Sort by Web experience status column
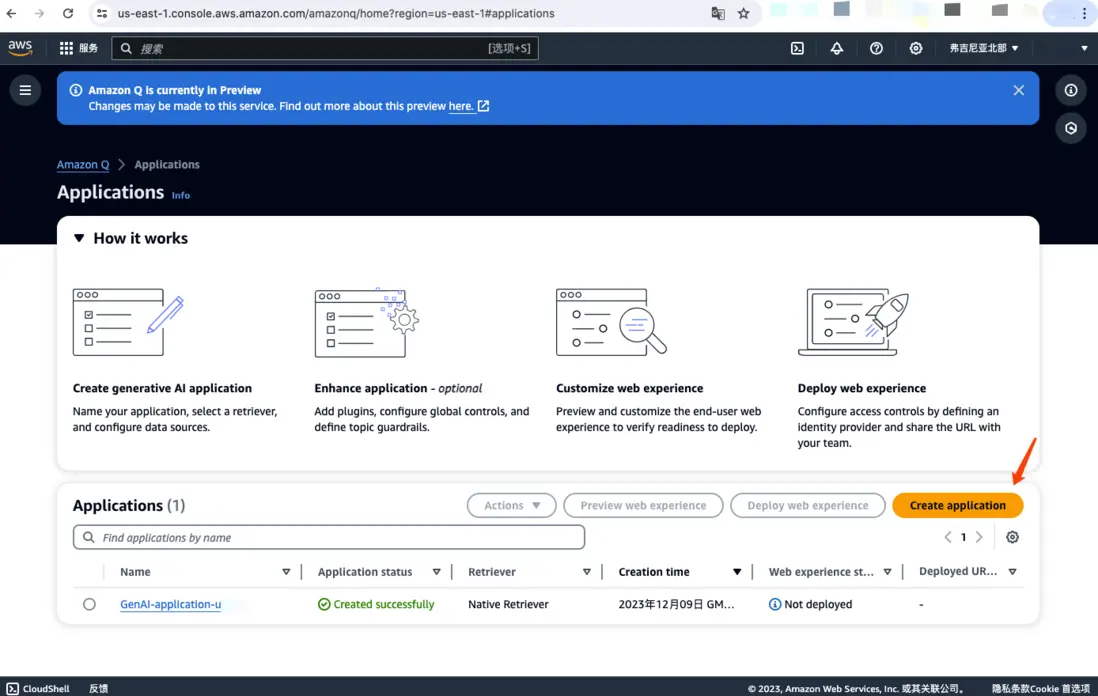The width and height of the screenshot is (1098, 696). pyautogui.click(x=887, y=572)
